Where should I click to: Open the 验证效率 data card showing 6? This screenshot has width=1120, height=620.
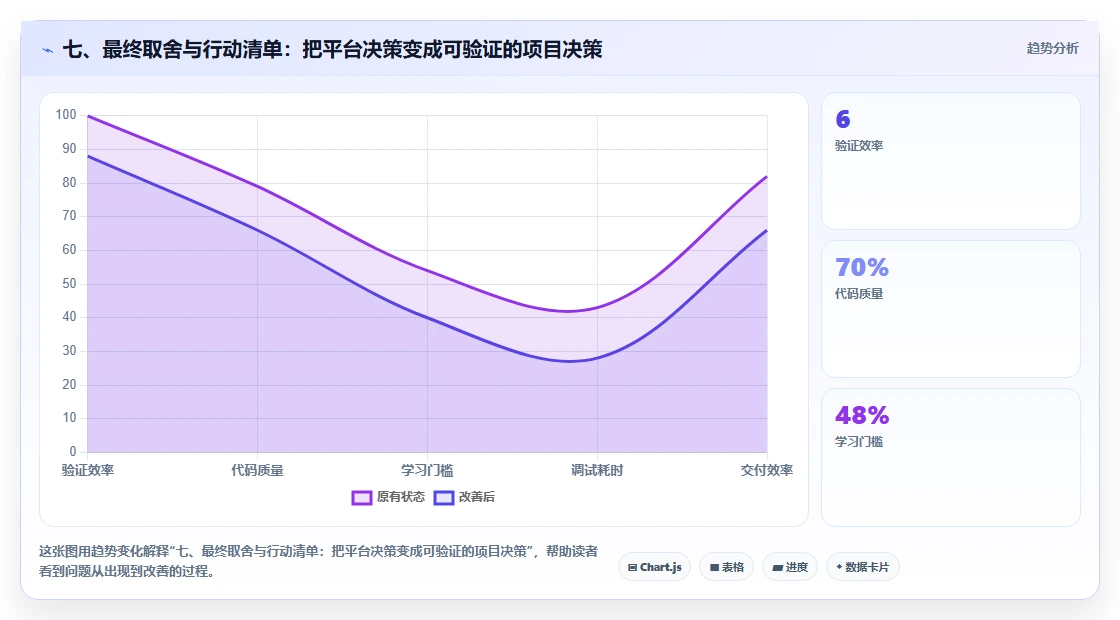click(x=951, y=161)
